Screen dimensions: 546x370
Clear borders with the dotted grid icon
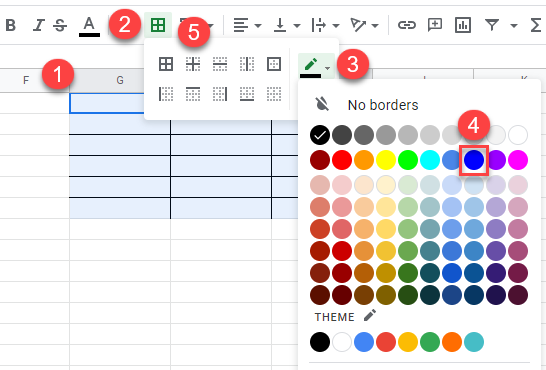click(x=274, y=94)
